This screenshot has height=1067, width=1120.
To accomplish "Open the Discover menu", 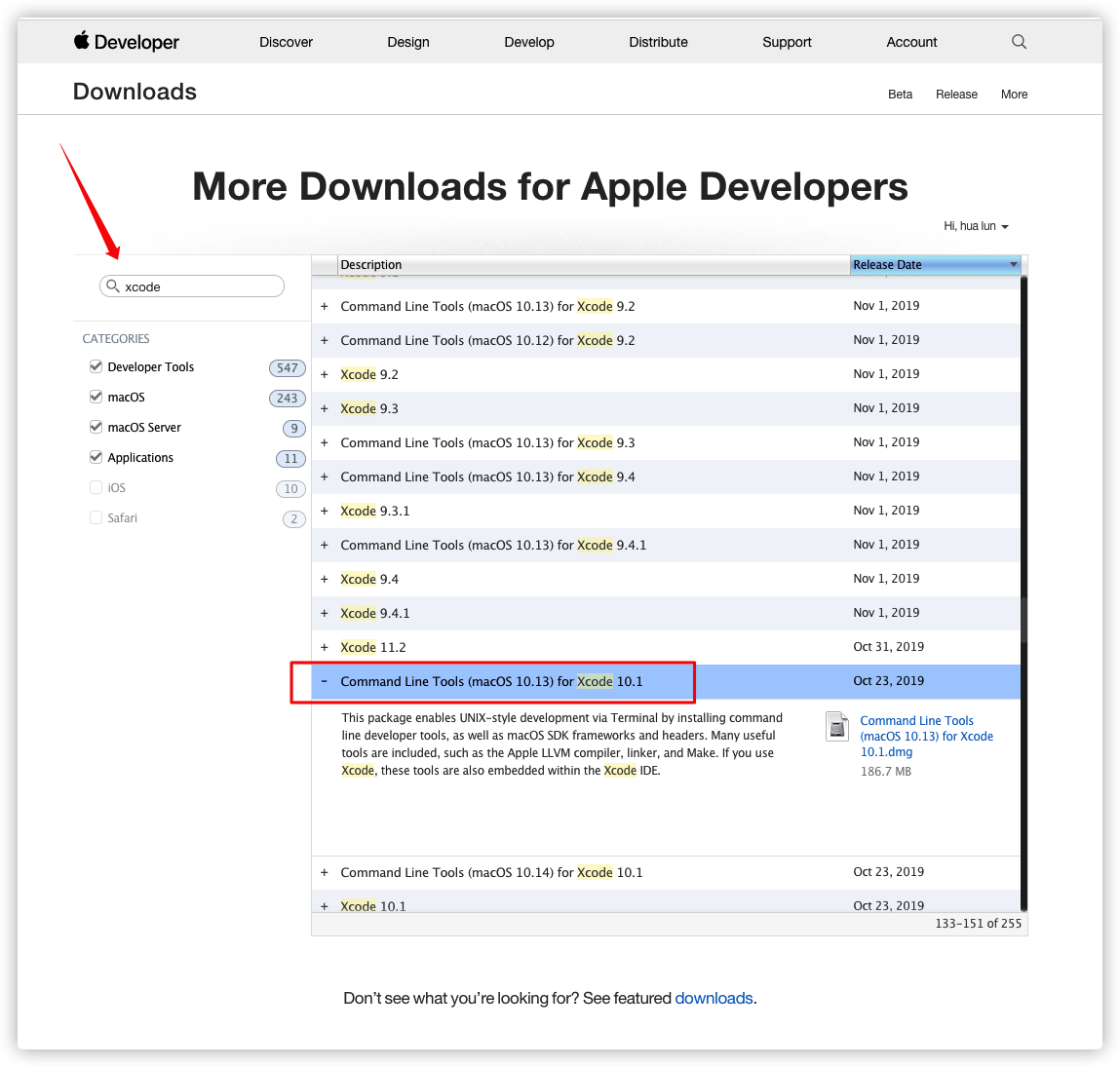I will tap(286, 42).
